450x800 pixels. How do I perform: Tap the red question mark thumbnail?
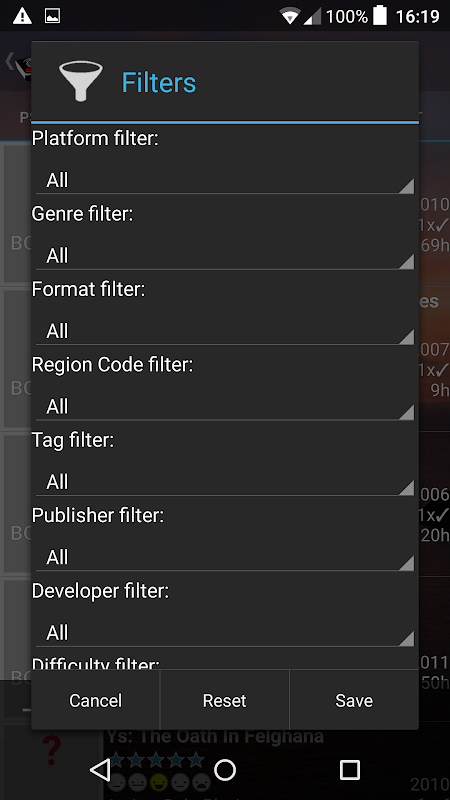tap(52, 750)
